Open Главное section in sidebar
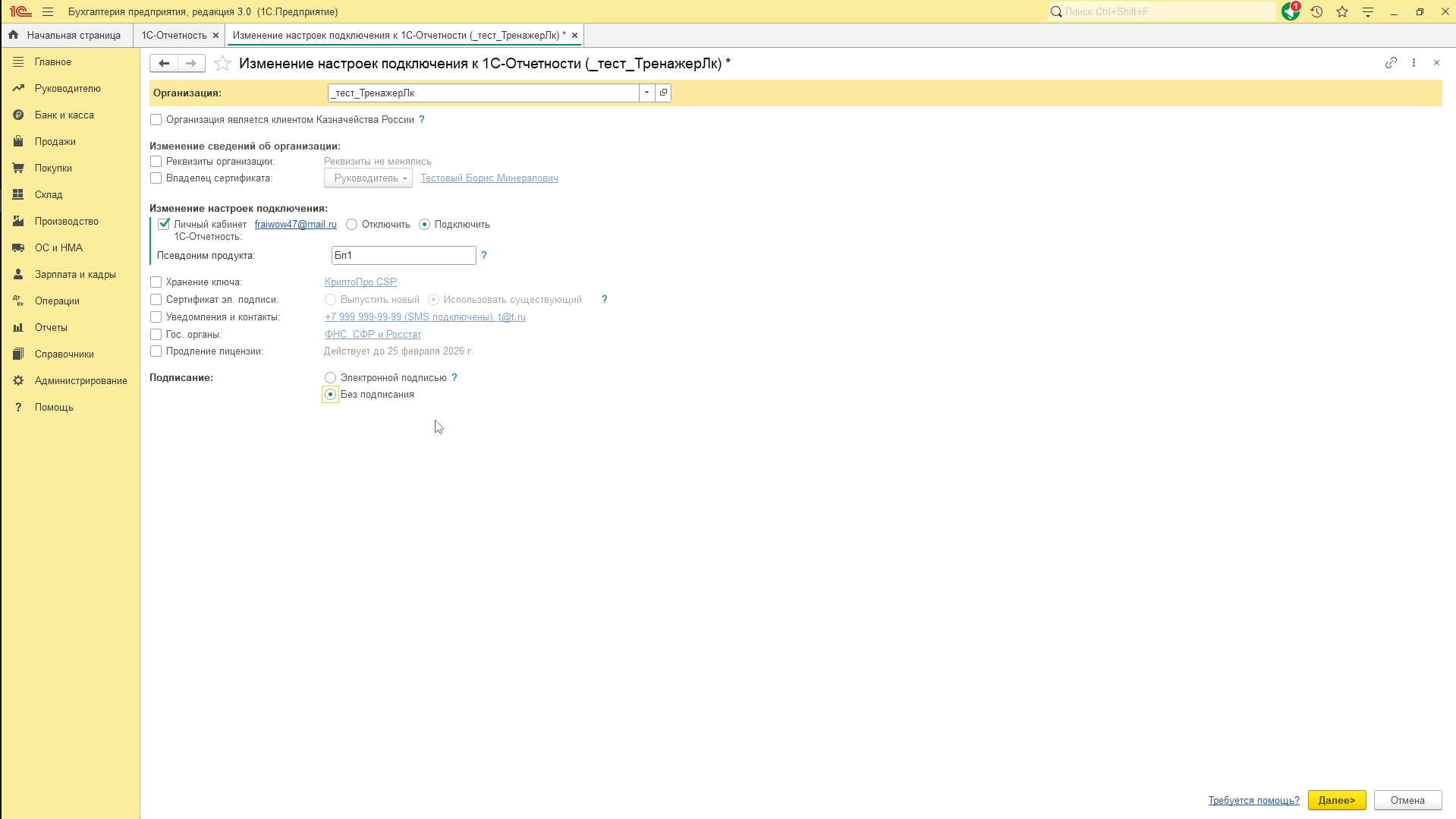 point(71,62)
